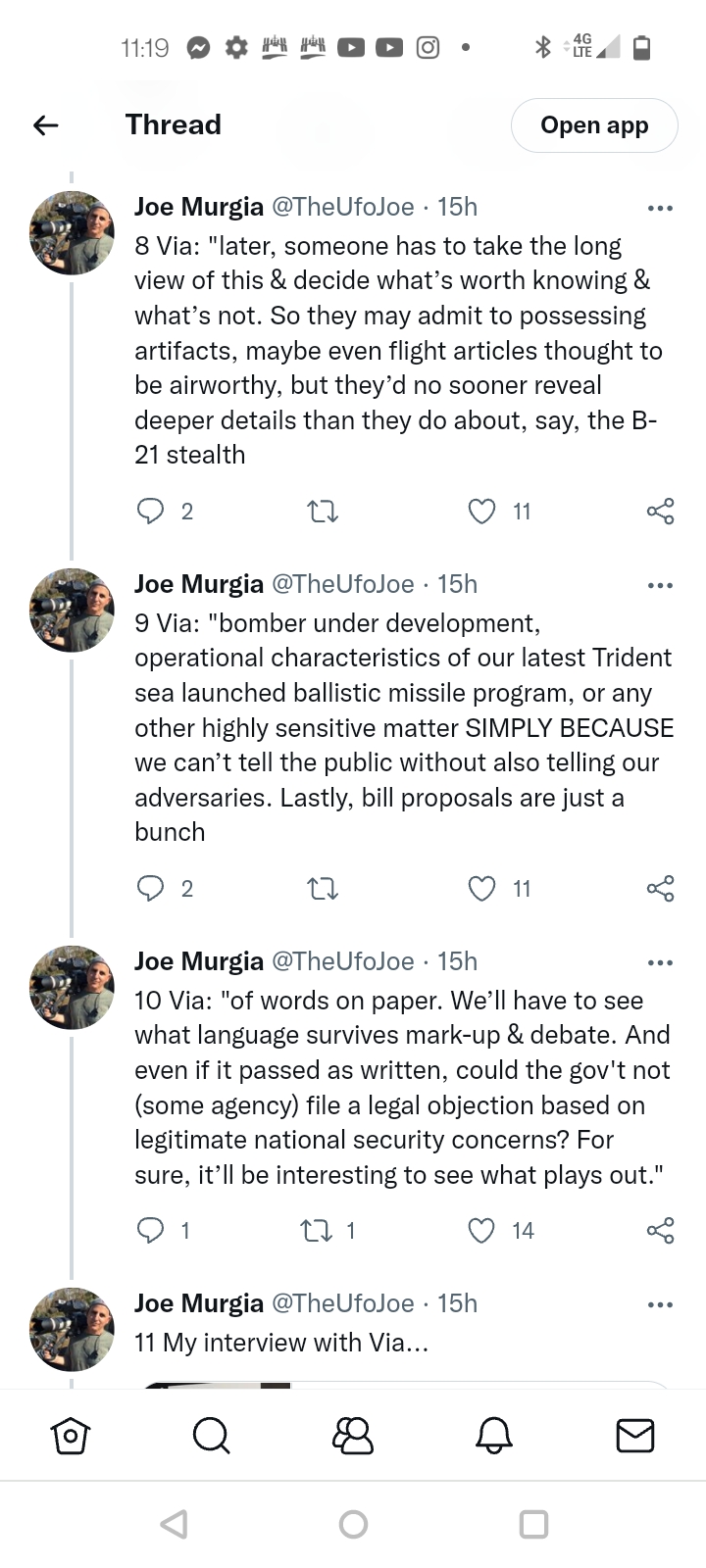Like the tweet starting with 9 Via
This screenshot has width=706, height=1568.
pos(481,889)
